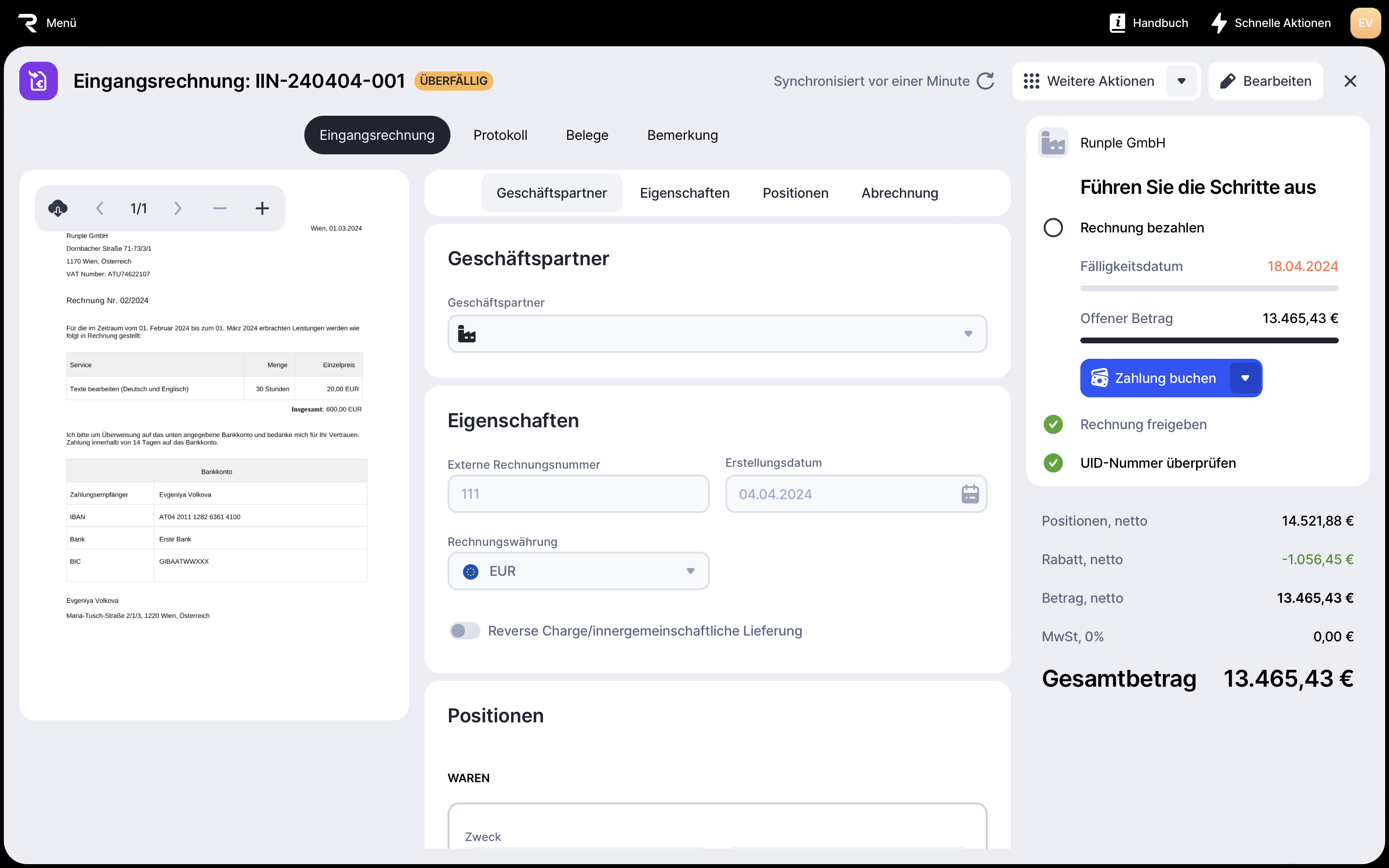1389x868 pixels.
Task: Toggle Reverse Charge/innergemeinschaftliche Lieferung switch
Action: [x=464, y=631]
